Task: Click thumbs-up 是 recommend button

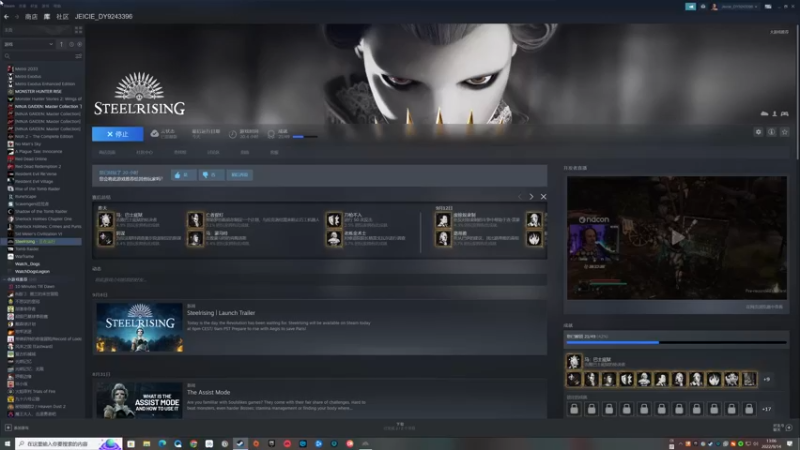Action: click(x=183, y=175)
